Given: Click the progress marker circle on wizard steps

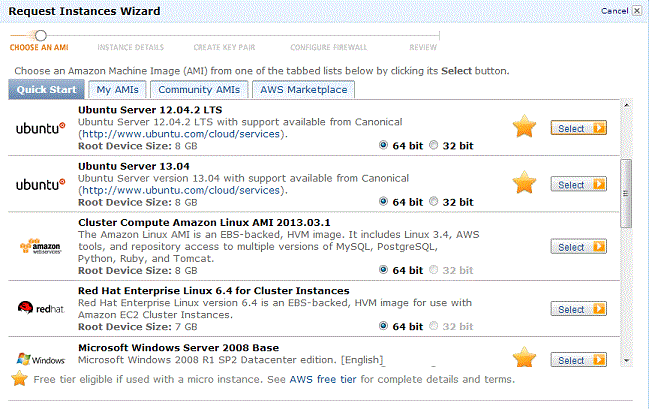Looking at the screenshot, I should [x=41, y=35].
